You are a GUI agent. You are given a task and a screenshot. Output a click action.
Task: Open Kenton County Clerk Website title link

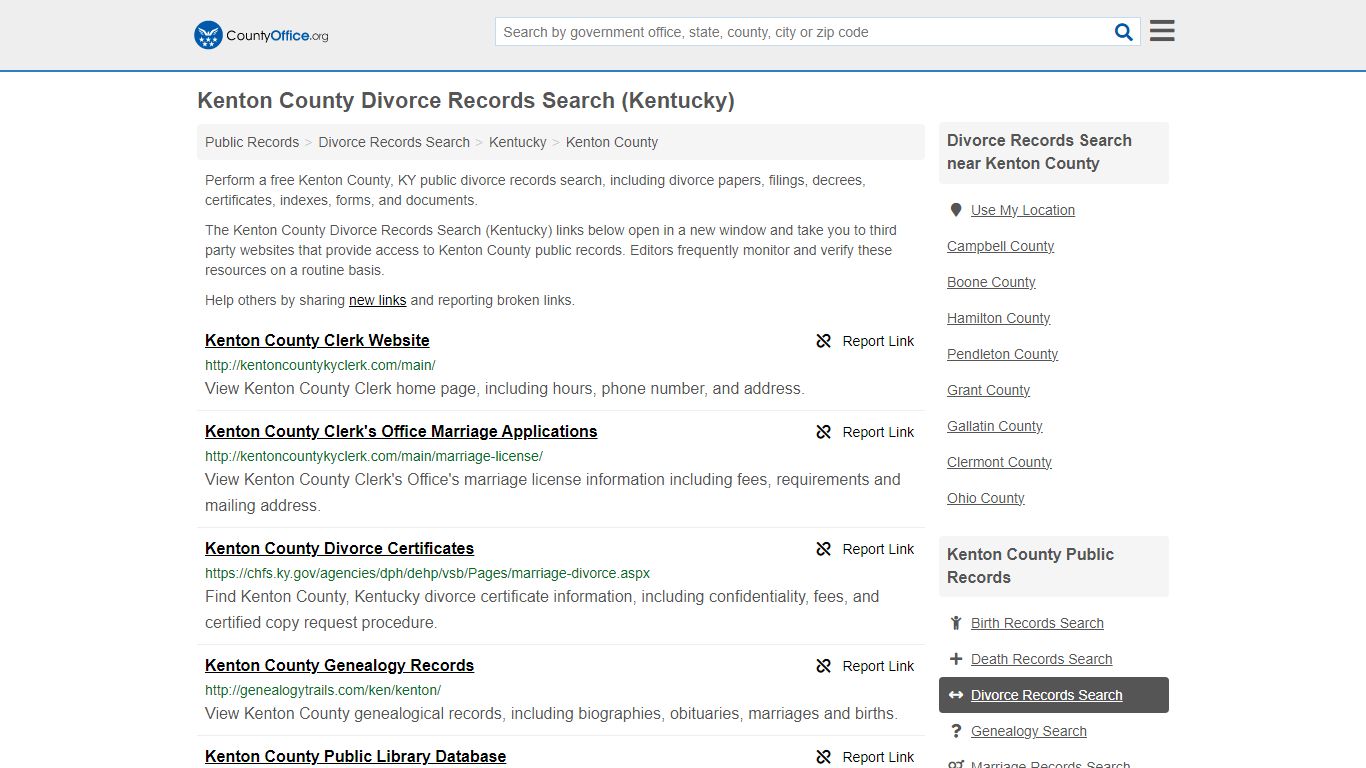coord(317,340)
